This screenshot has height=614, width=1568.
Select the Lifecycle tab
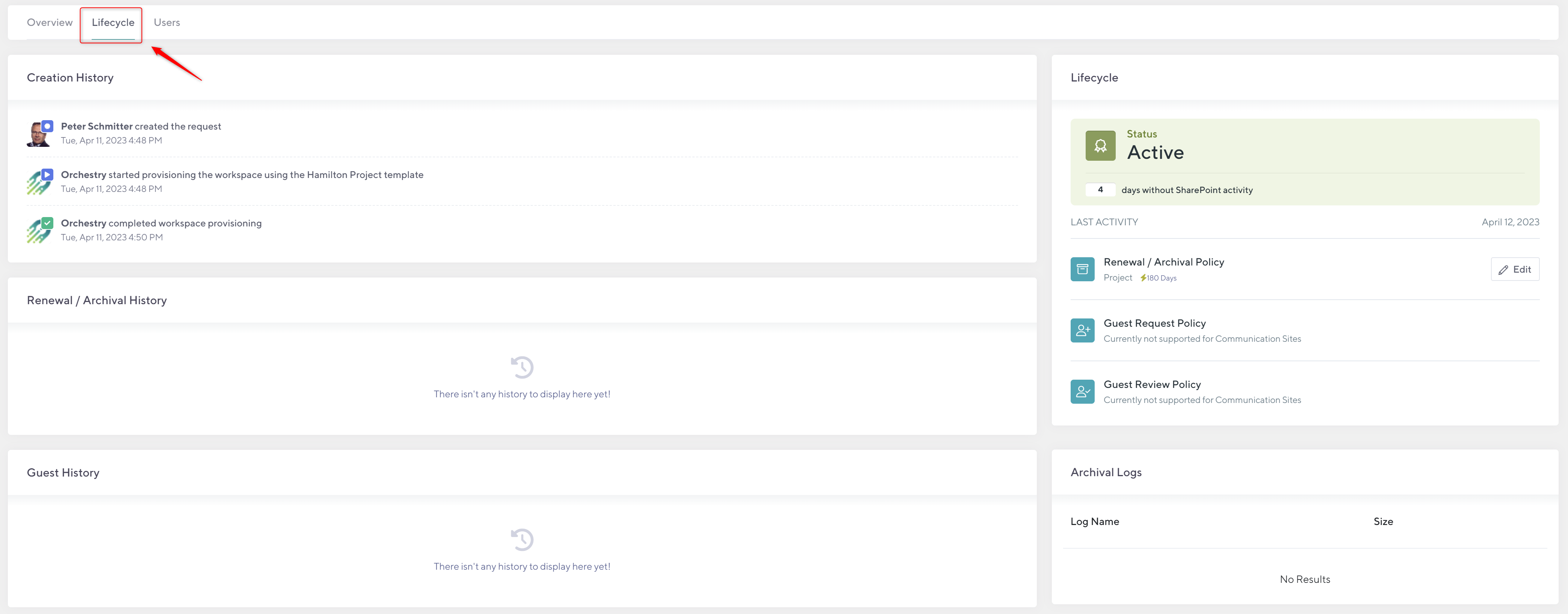(113, 23)
